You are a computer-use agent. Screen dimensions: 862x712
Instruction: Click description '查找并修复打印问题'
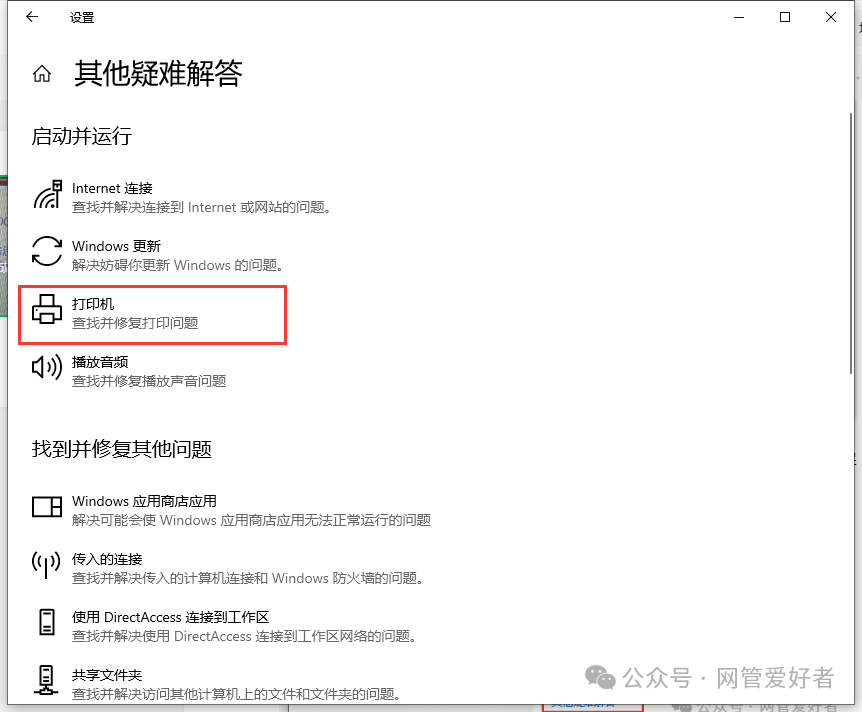(x=135, y=323)
